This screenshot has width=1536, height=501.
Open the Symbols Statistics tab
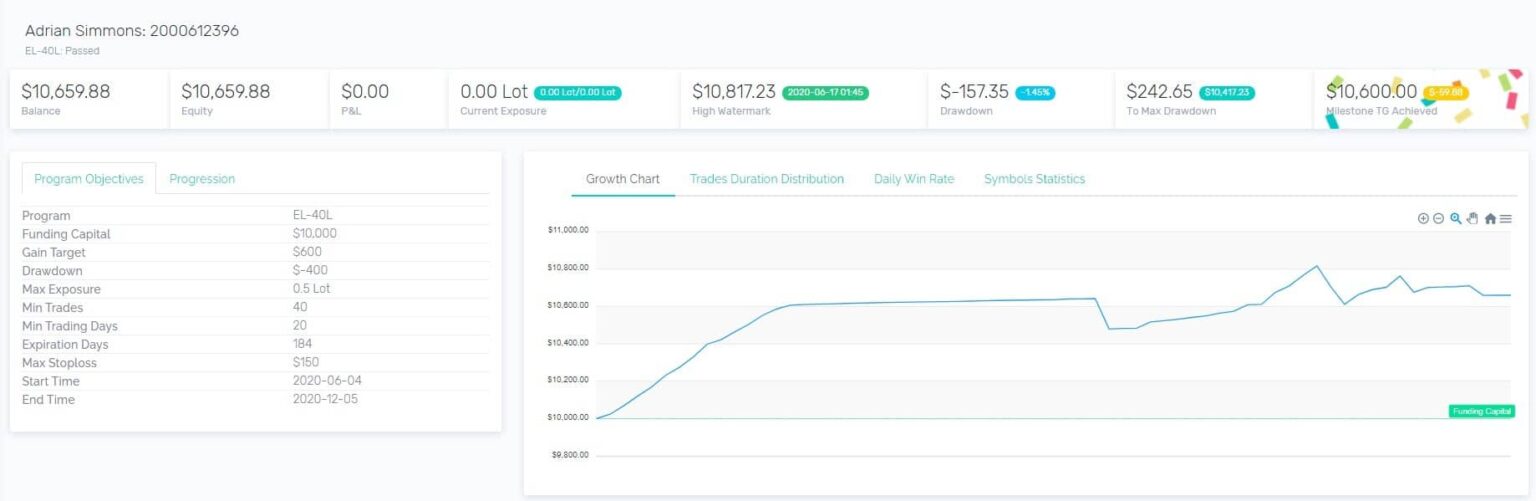(1034, 179)
